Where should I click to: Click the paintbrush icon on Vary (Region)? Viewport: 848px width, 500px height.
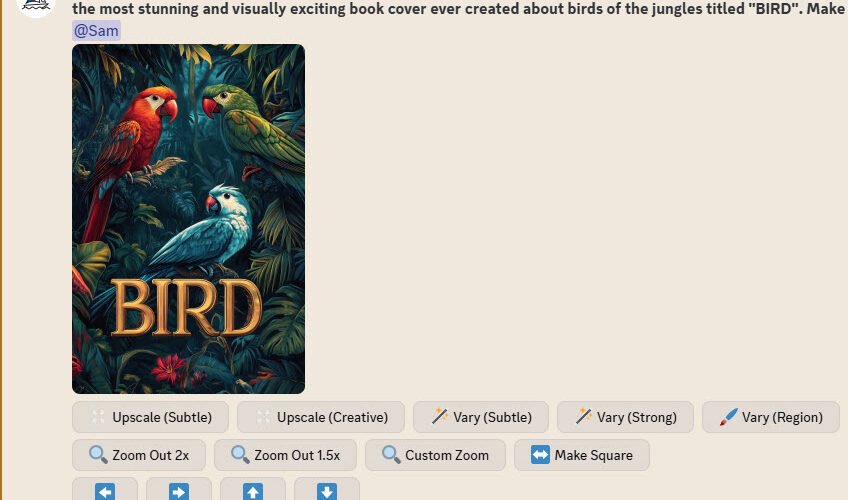pyautogui.click(x=728, y=417)
